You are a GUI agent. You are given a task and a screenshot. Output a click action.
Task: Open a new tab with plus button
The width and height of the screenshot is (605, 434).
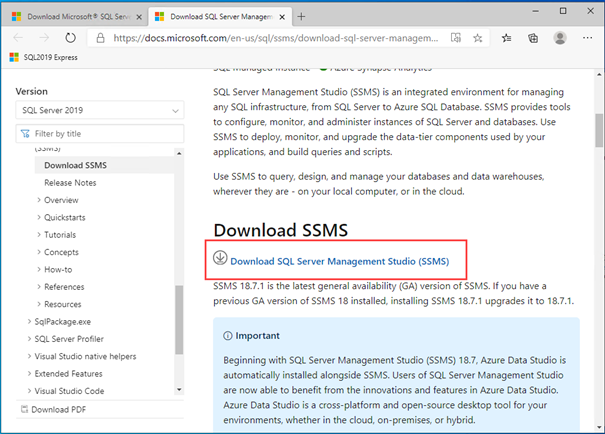coord(301,17)
